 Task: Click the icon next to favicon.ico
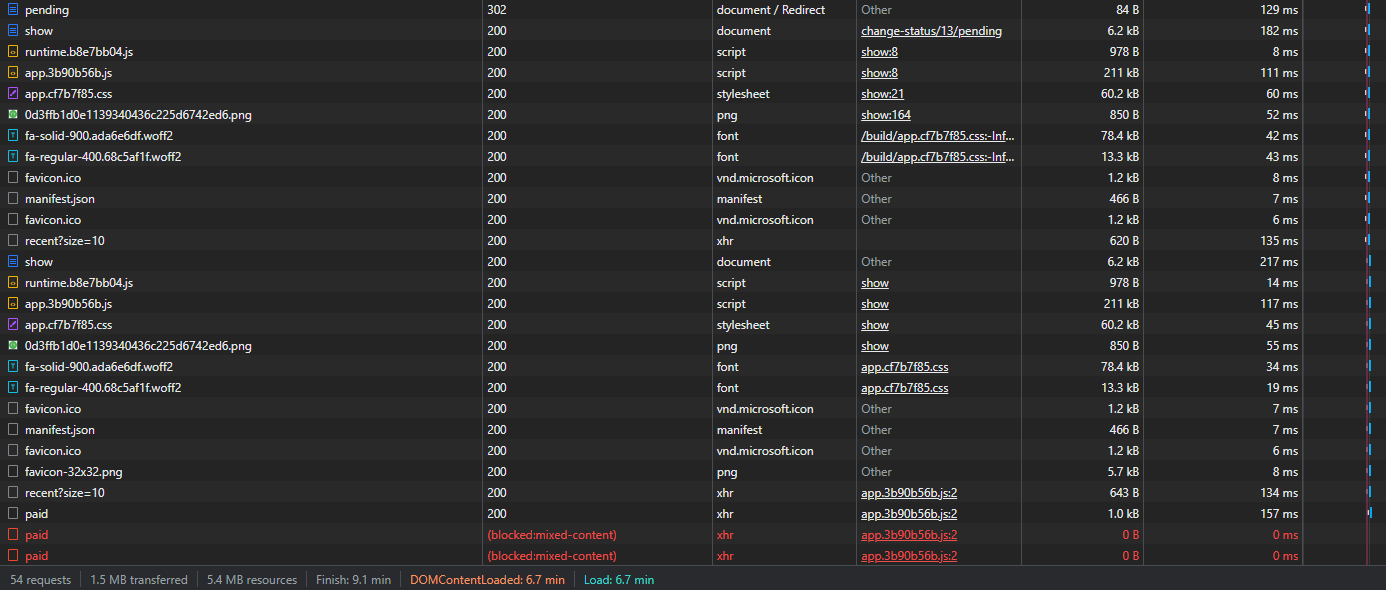tap(14, 177)
